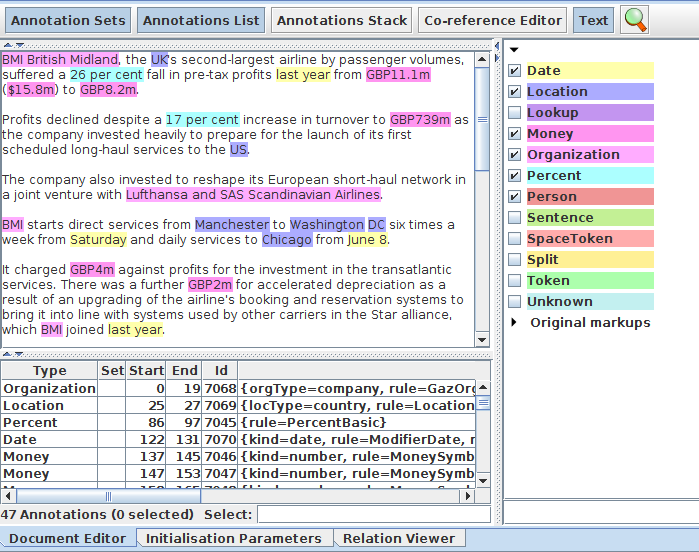The width and height of the screenshot is (699, 552).
Task: Click the text pane vertical scrollbar thumb
Action: point(482,119)
